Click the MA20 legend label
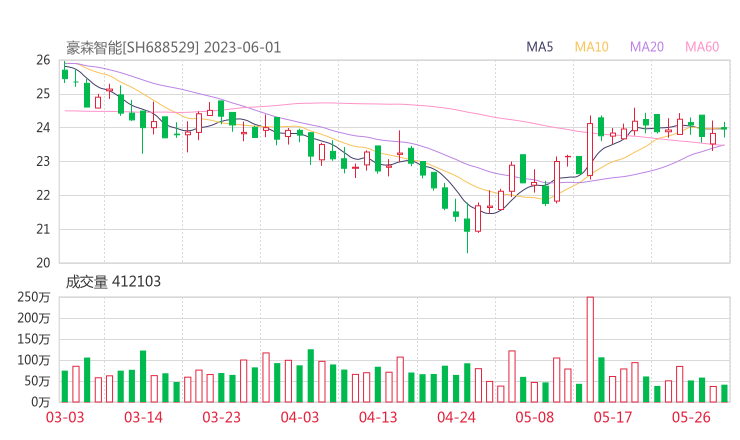740x440 pixels. coord(647,47)
